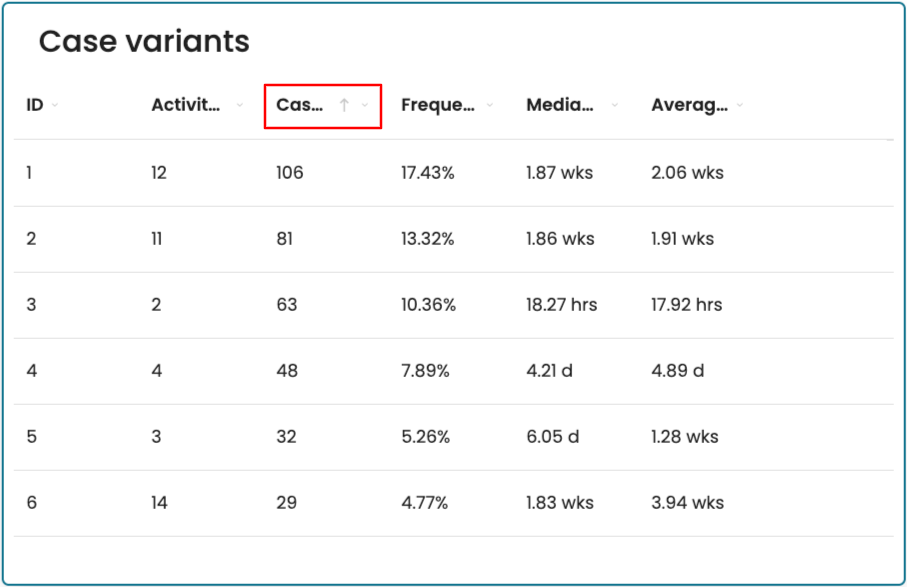907x587 pixels.
Task: Sort by the Activities column header
Action: (186, 105)
